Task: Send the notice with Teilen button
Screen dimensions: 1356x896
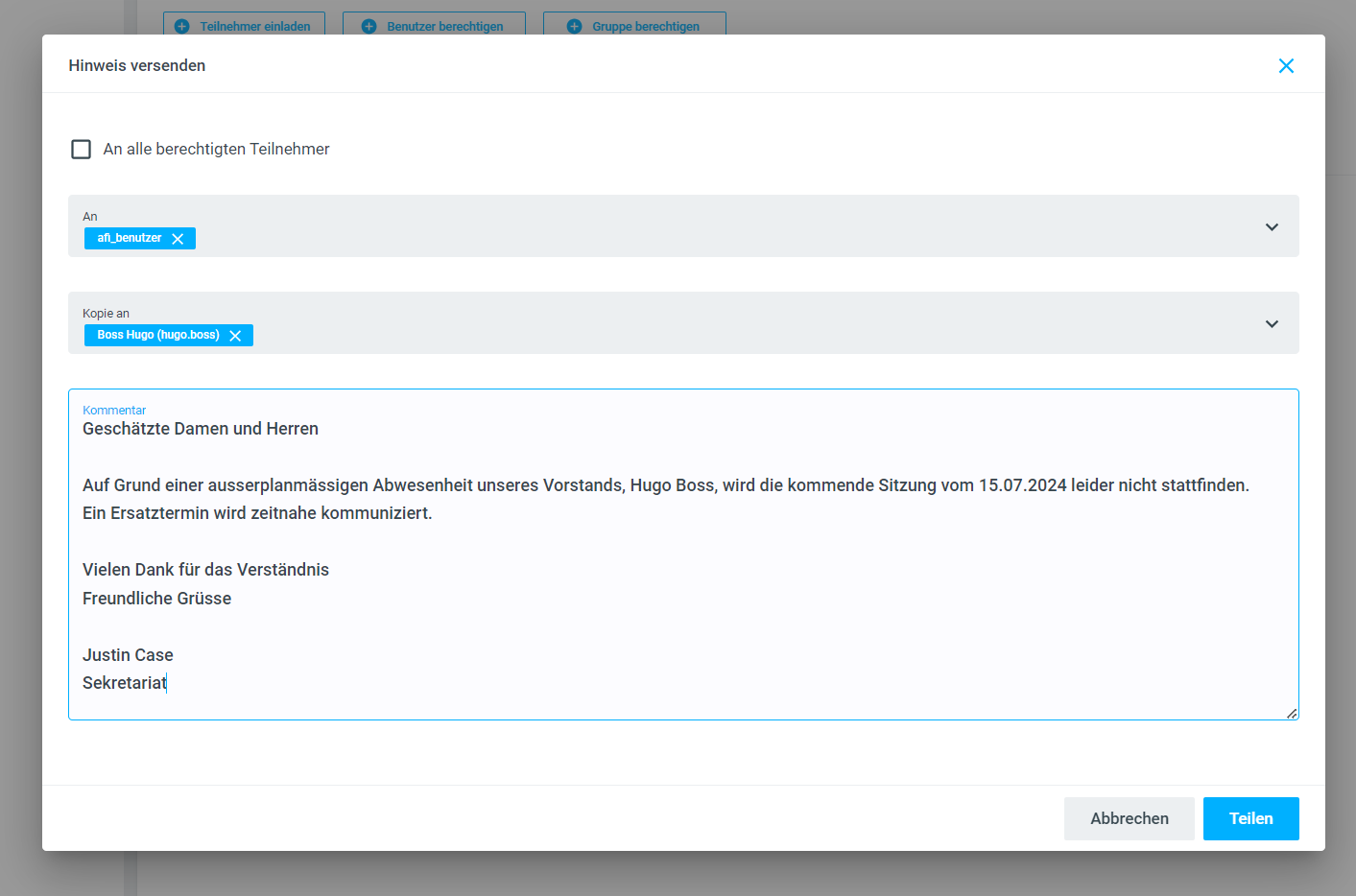Action: pyautogui.click(x=1250, y=818)
